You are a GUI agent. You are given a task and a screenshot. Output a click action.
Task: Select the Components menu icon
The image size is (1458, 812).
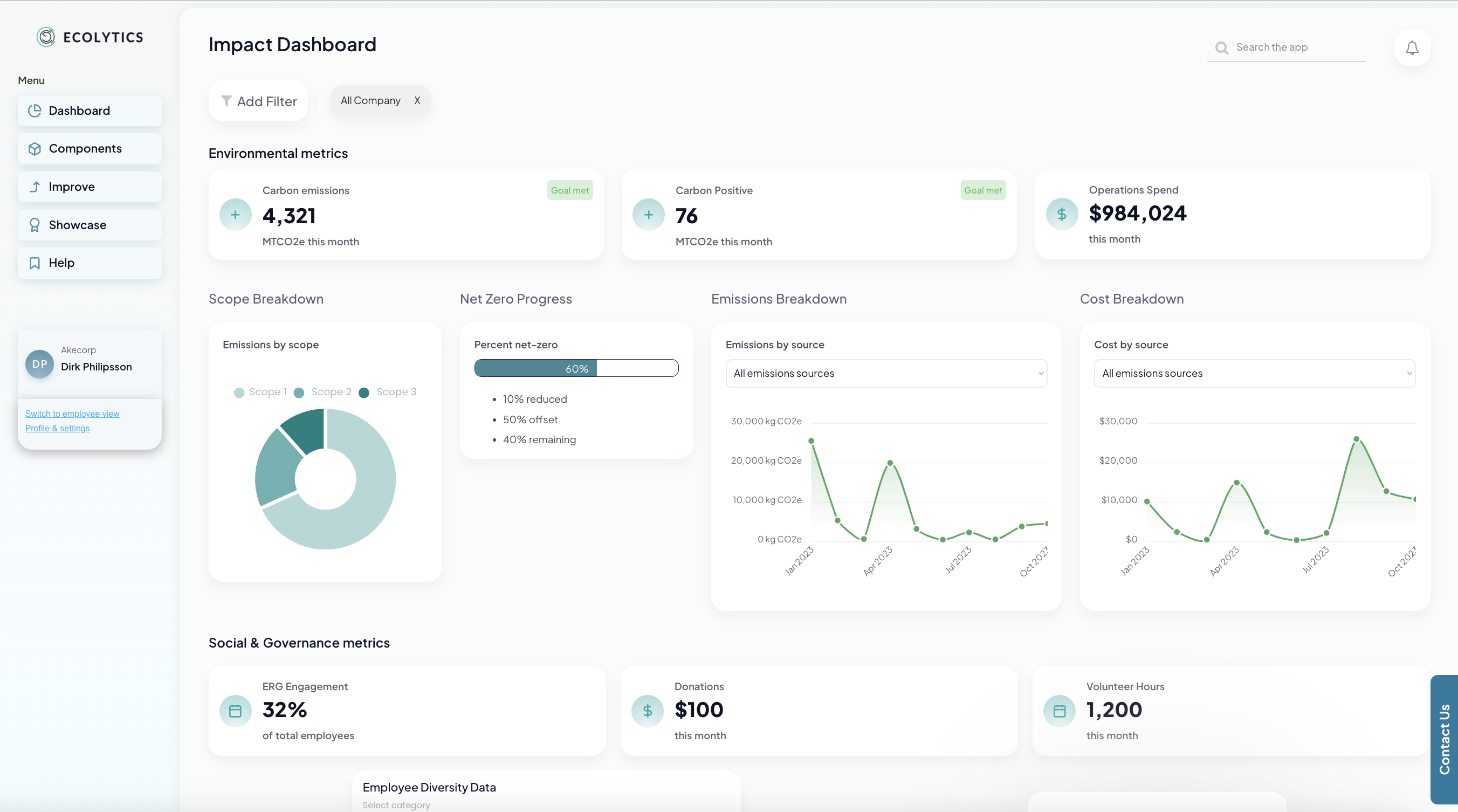pos(35,148)
